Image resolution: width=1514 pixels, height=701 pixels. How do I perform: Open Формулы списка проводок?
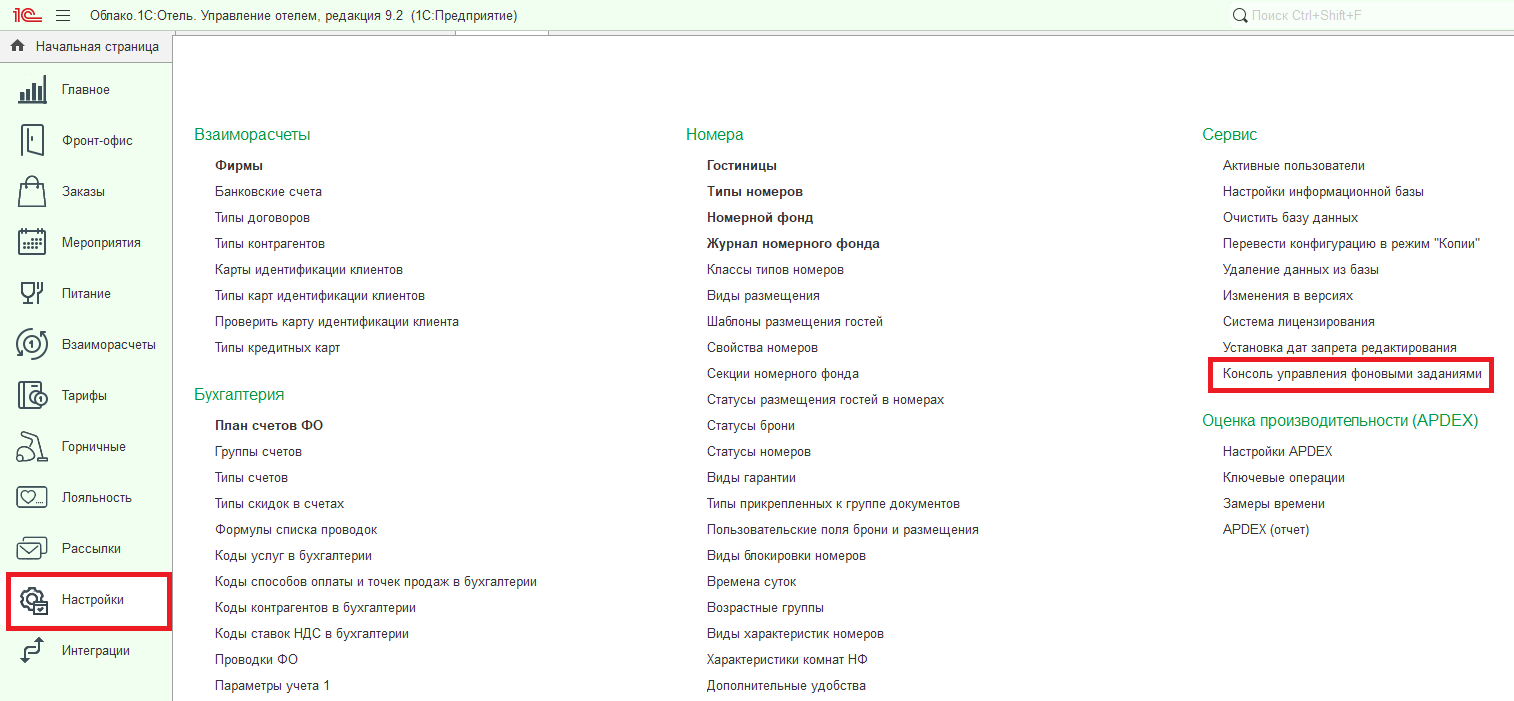296,529
